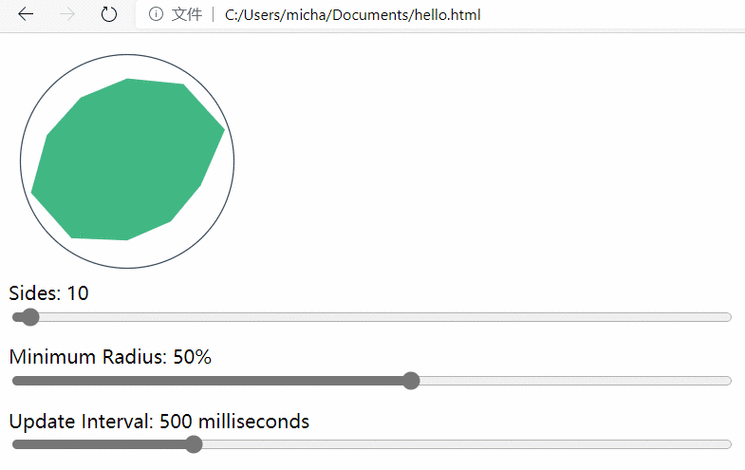The width and height of the screenshot is (745, 470).
Task: Click the 'Sides: 10' label
Action: click(x=49, y=293)
